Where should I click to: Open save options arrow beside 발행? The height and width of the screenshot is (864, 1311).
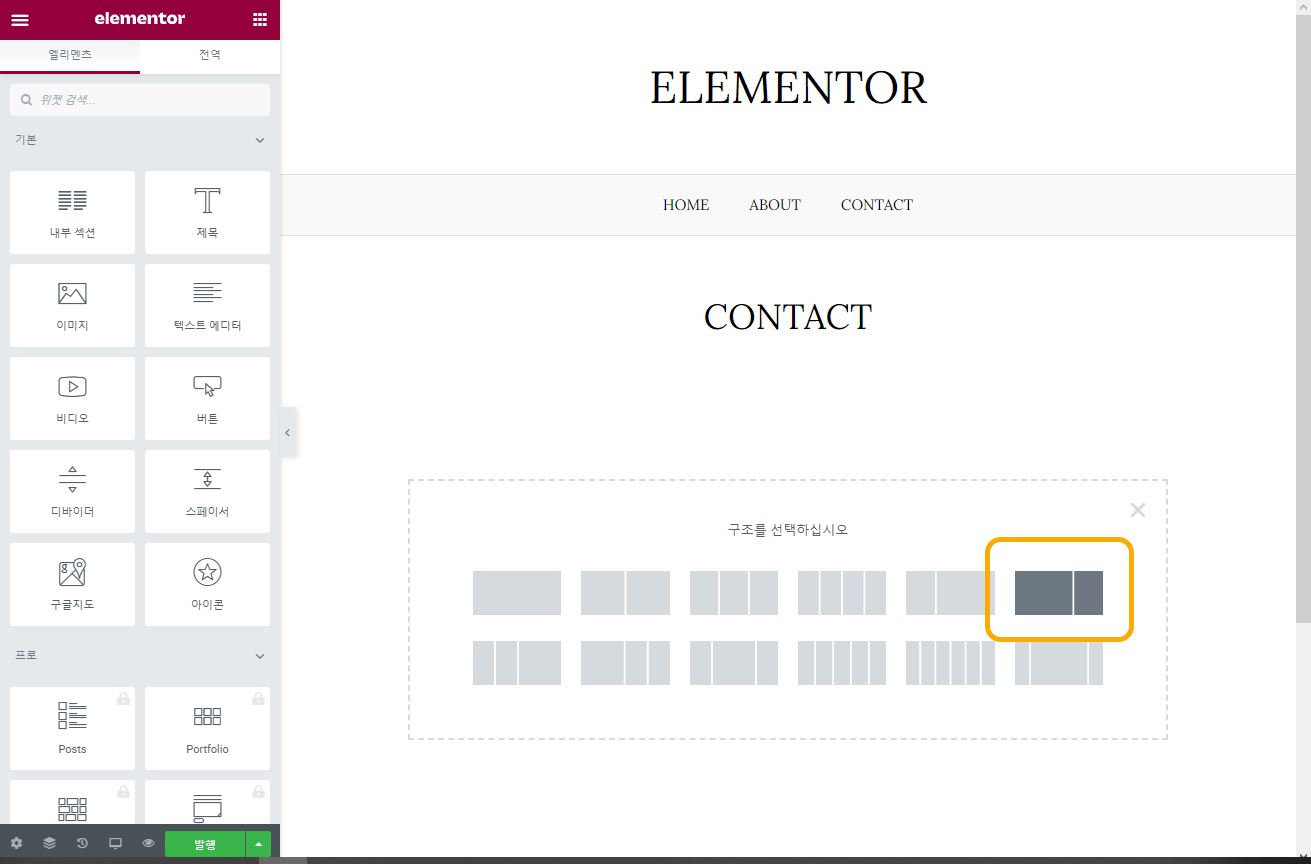tap(258, 844)
